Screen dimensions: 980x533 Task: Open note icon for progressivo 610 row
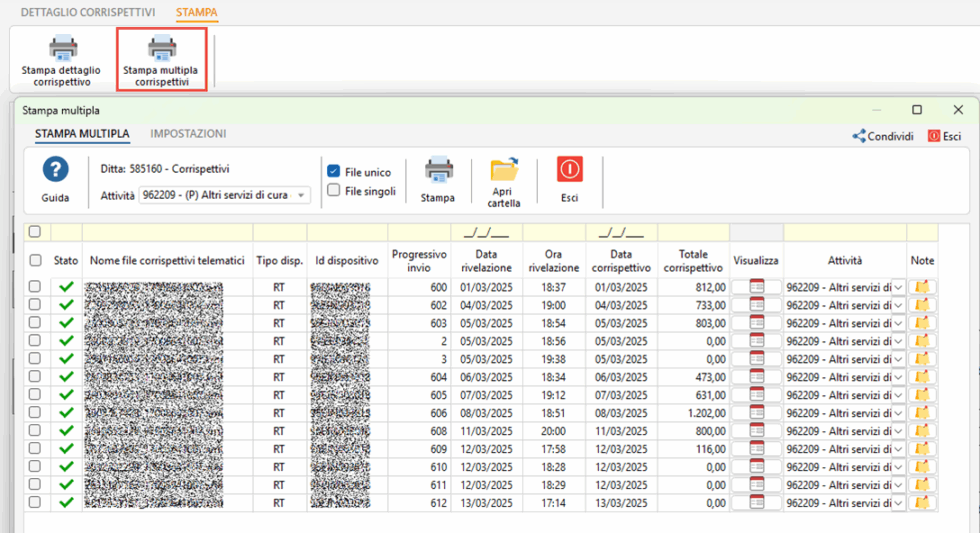tap(922, 467)
